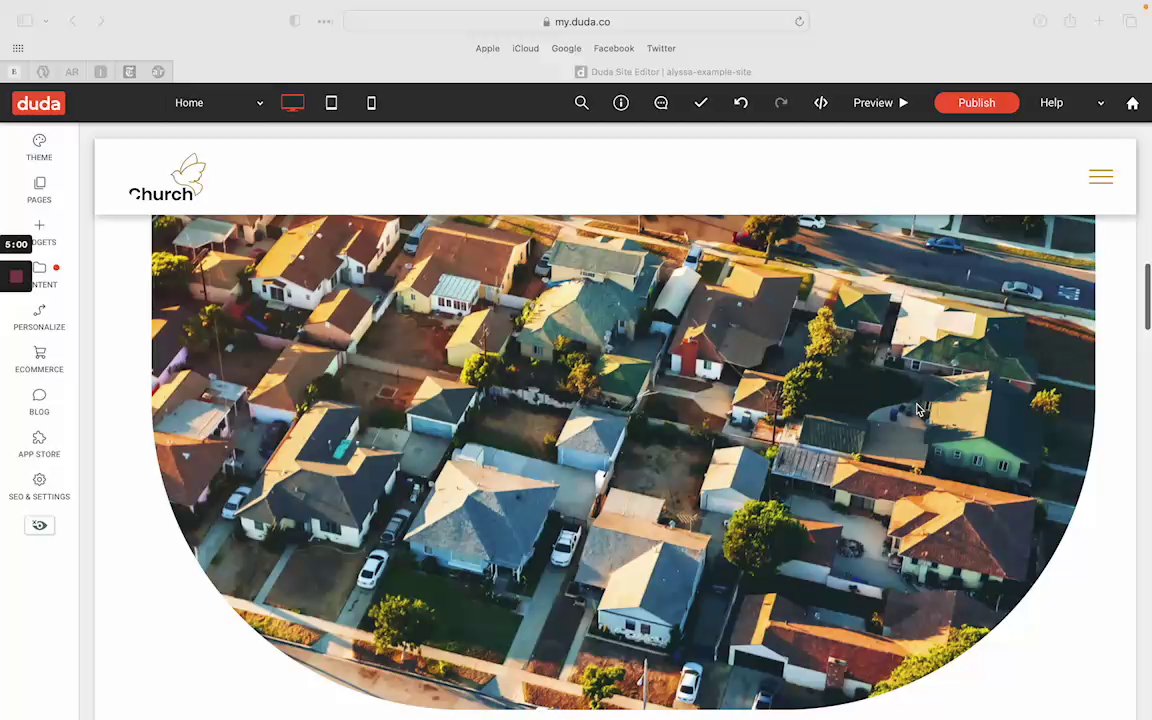Expand the arrow next to Help
The width and height of the screenshot is (1152, 720).
click(x=1101, y=104)
